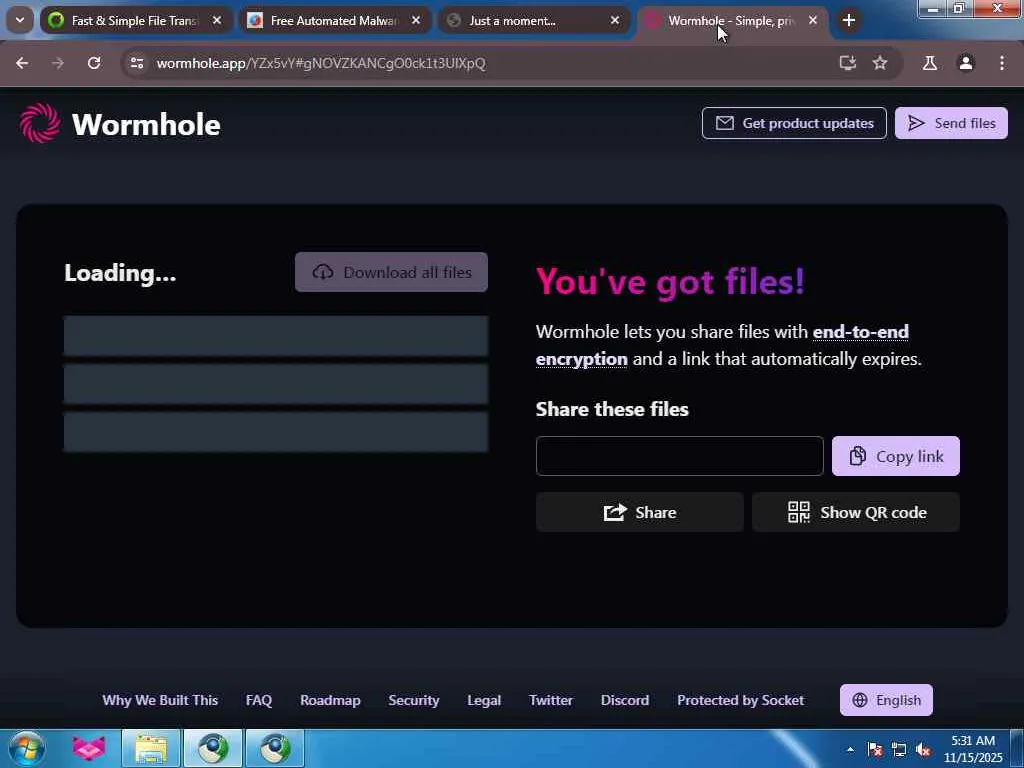
Task: Close the Wormhole tab
Action: pyautogui.click(x=813, y=20)
